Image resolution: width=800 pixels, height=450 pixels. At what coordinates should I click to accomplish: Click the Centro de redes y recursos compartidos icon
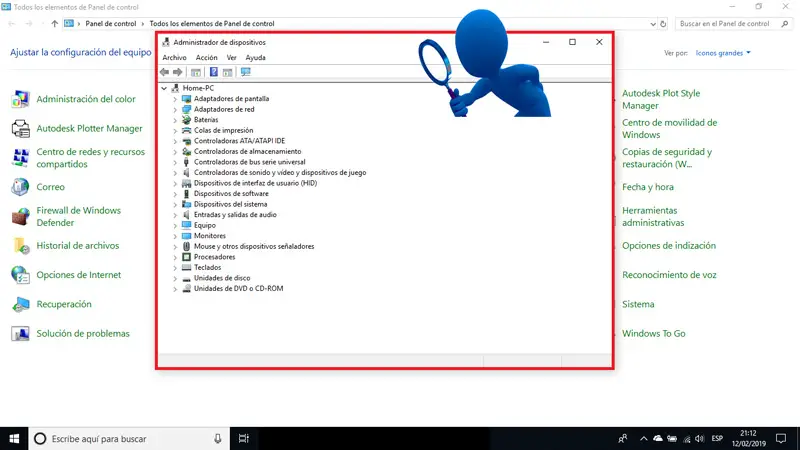20,158
